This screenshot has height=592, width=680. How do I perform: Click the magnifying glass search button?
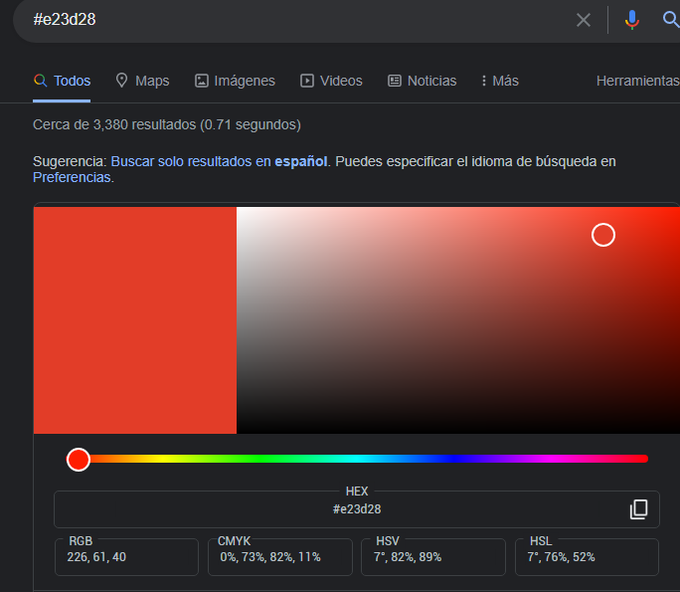click(x=671, y=20)
